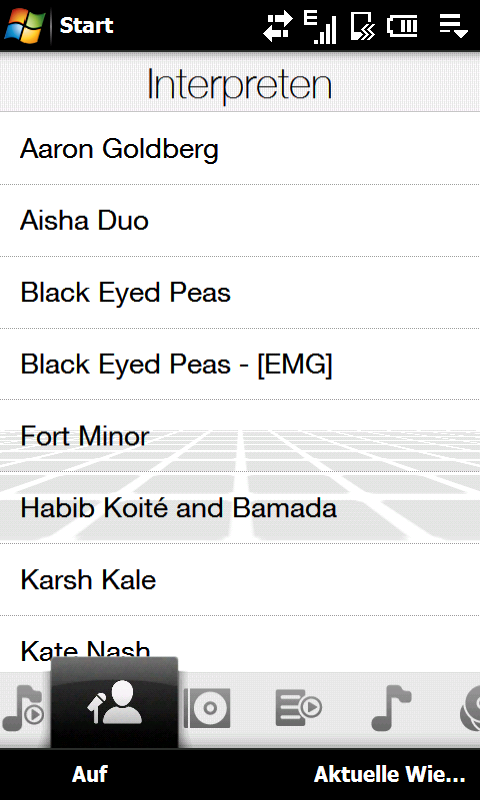The image size is (480, 800).
Task: Open Black Eyed Peas - [EMG] entry
Action: (240, 364)
